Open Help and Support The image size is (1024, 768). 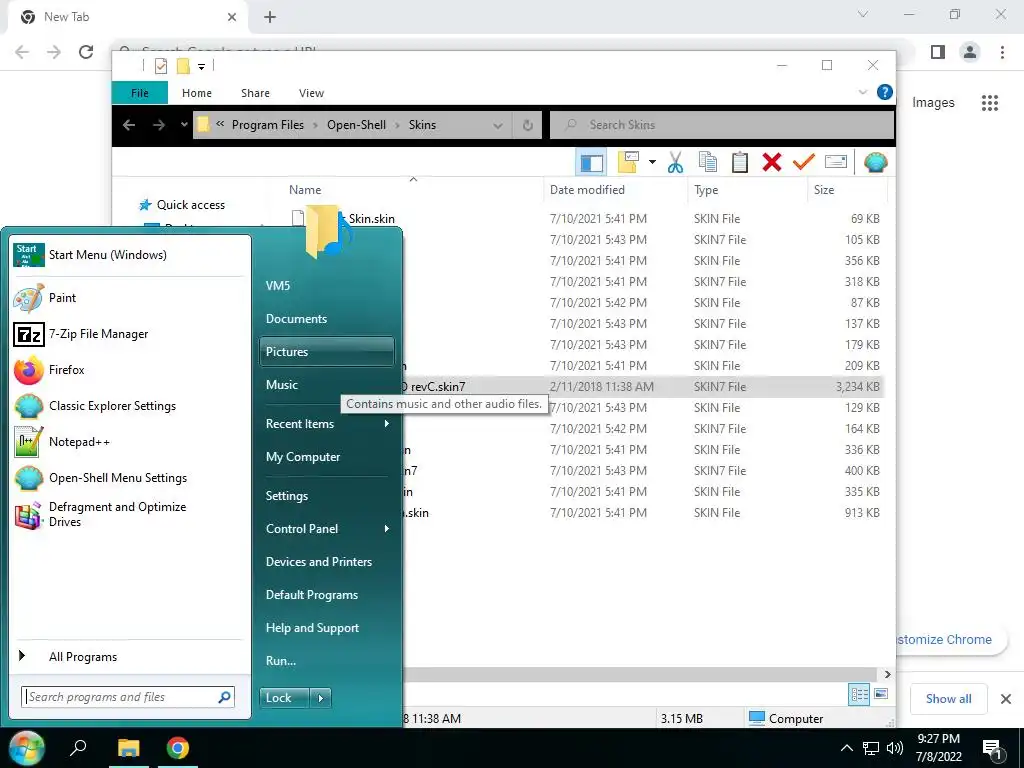pos(327,628)
